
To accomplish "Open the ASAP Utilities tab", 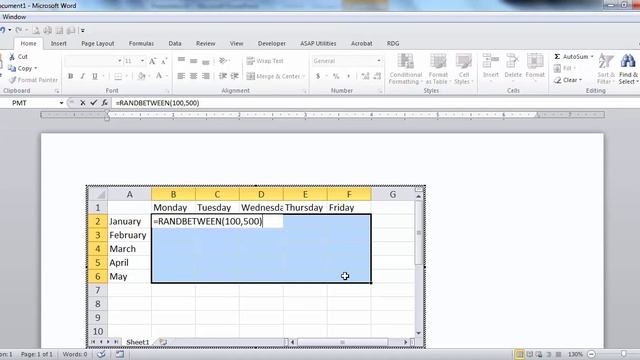I will click(x=318, y=43).
